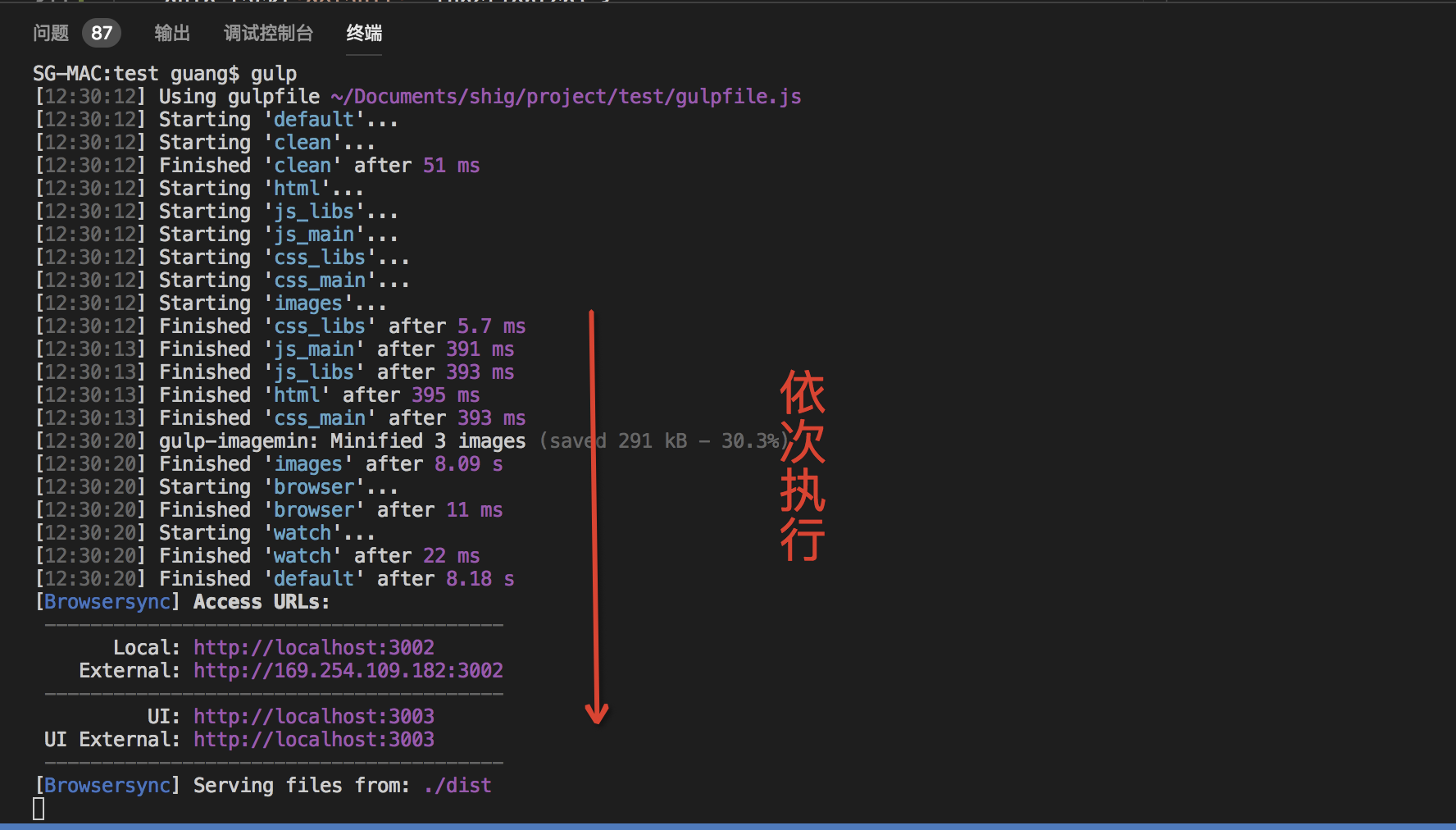Click Finished 'watch' after 22 ms line

(x=257, y=556)
